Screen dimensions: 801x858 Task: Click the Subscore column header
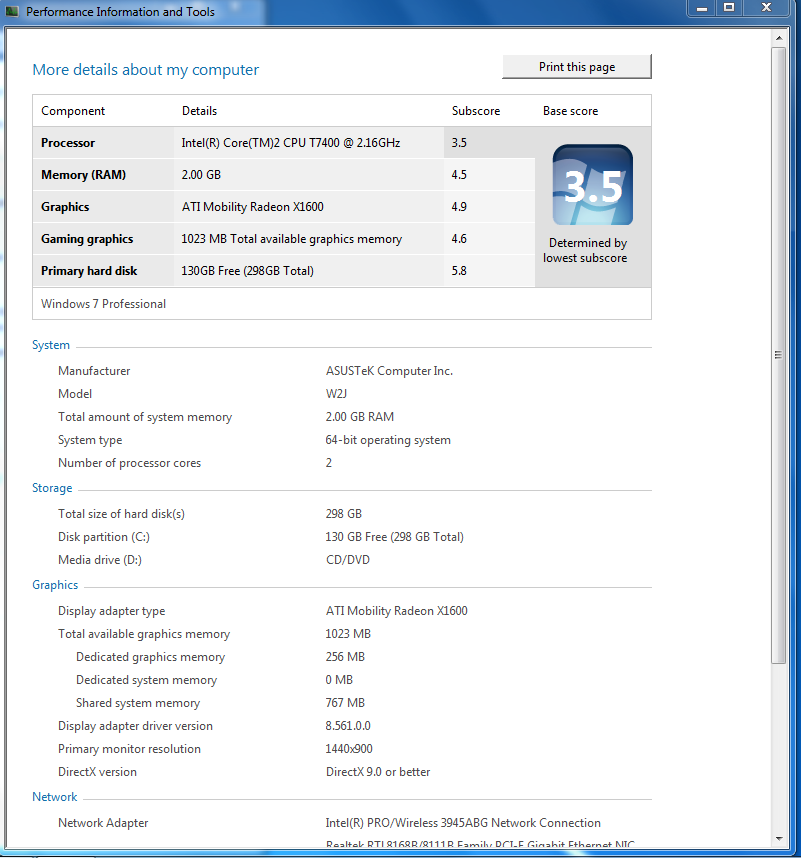tap(476, 111)
